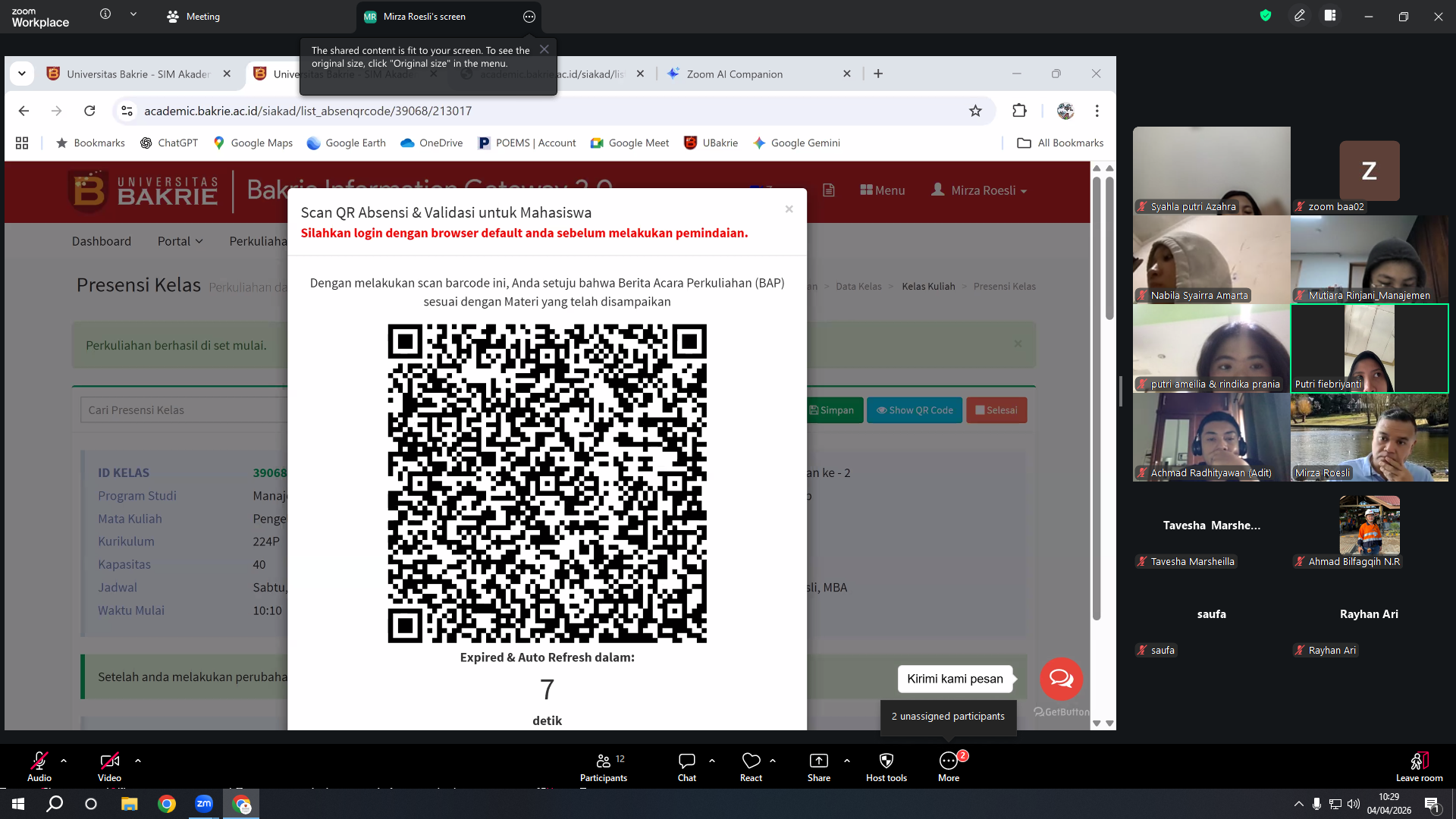Expand audio options caret
The width and height of the screenshot is (1456, 819).
pos(64,760)
